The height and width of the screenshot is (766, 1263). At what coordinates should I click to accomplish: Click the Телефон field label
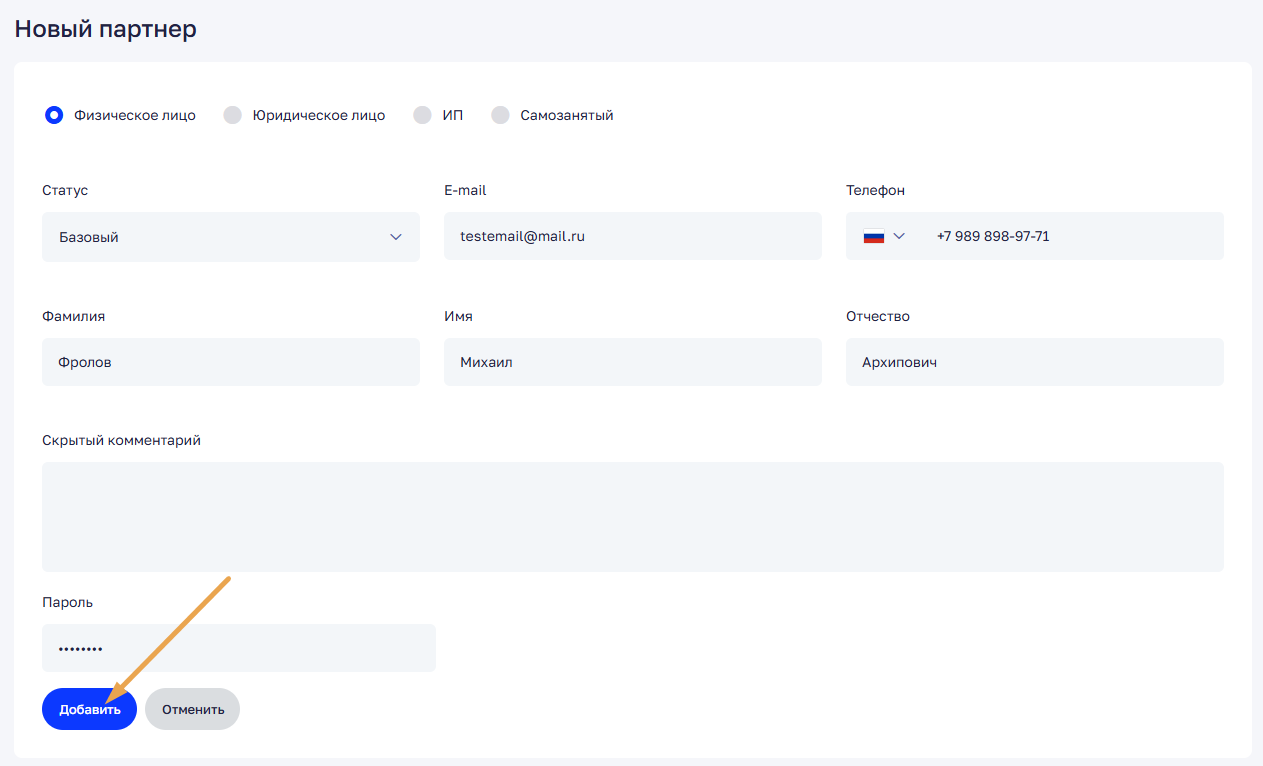875,190
